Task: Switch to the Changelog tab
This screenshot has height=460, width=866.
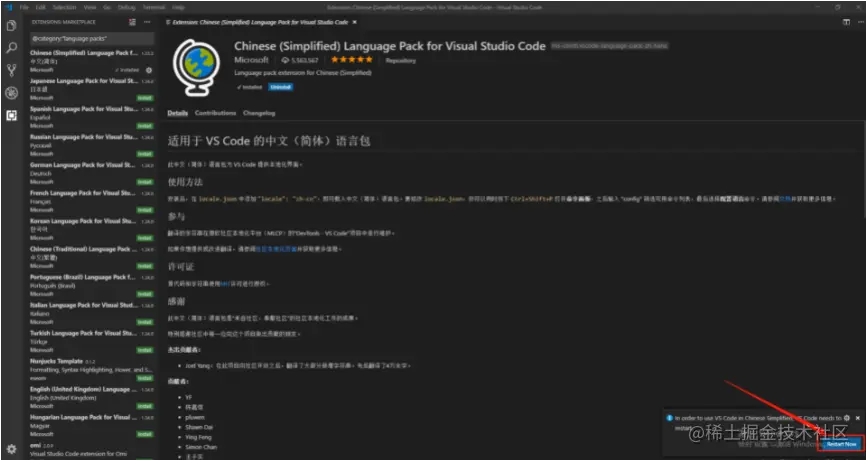Action: (259, 113)
